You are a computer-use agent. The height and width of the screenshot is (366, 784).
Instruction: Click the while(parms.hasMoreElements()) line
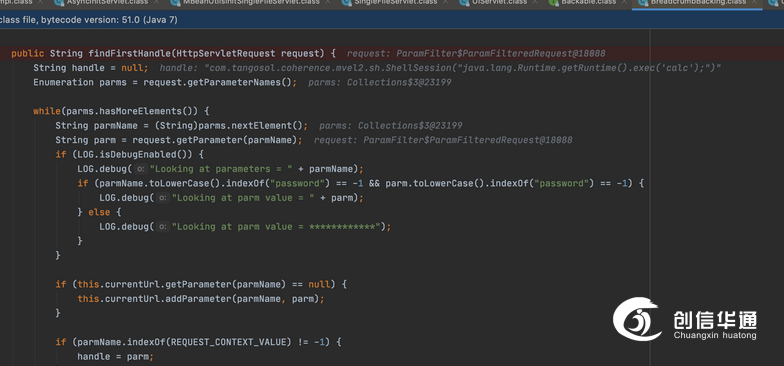pos(121,111)
